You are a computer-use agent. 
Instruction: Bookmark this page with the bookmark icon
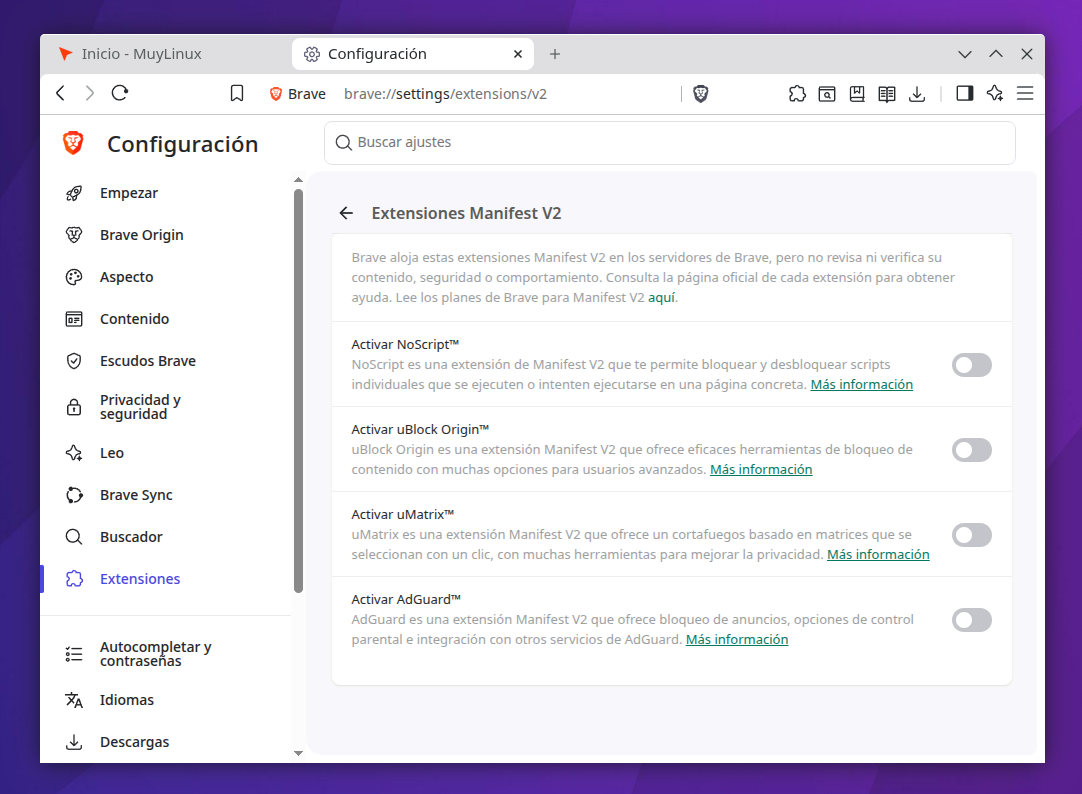point(237,94)
